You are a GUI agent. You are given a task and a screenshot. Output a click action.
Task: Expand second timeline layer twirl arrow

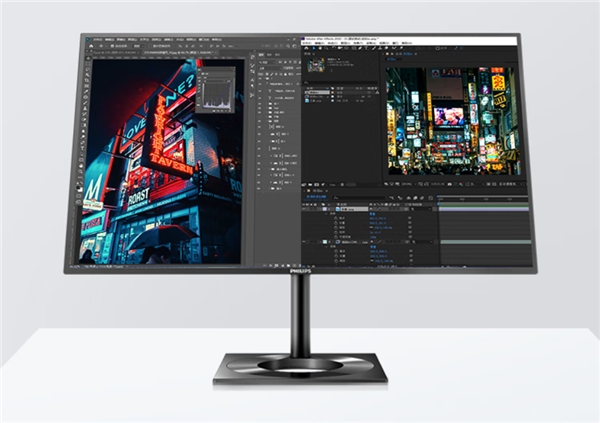pyautogui.click(x=321, y=242)
